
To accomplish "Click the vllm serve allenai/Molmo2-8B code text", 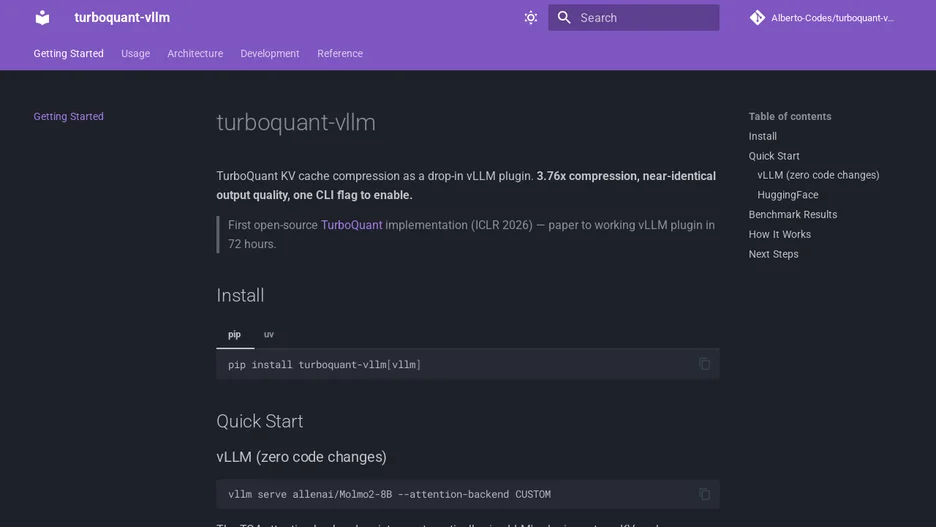I will [389, 494].
